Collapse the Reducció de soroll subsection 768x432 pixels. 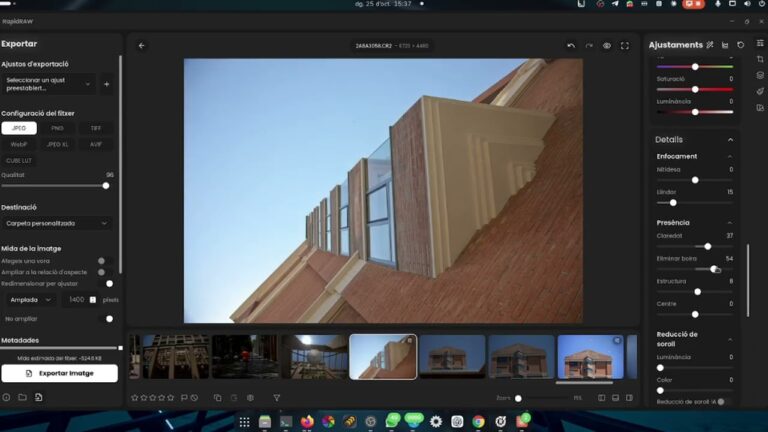click(x=730, y=339)
